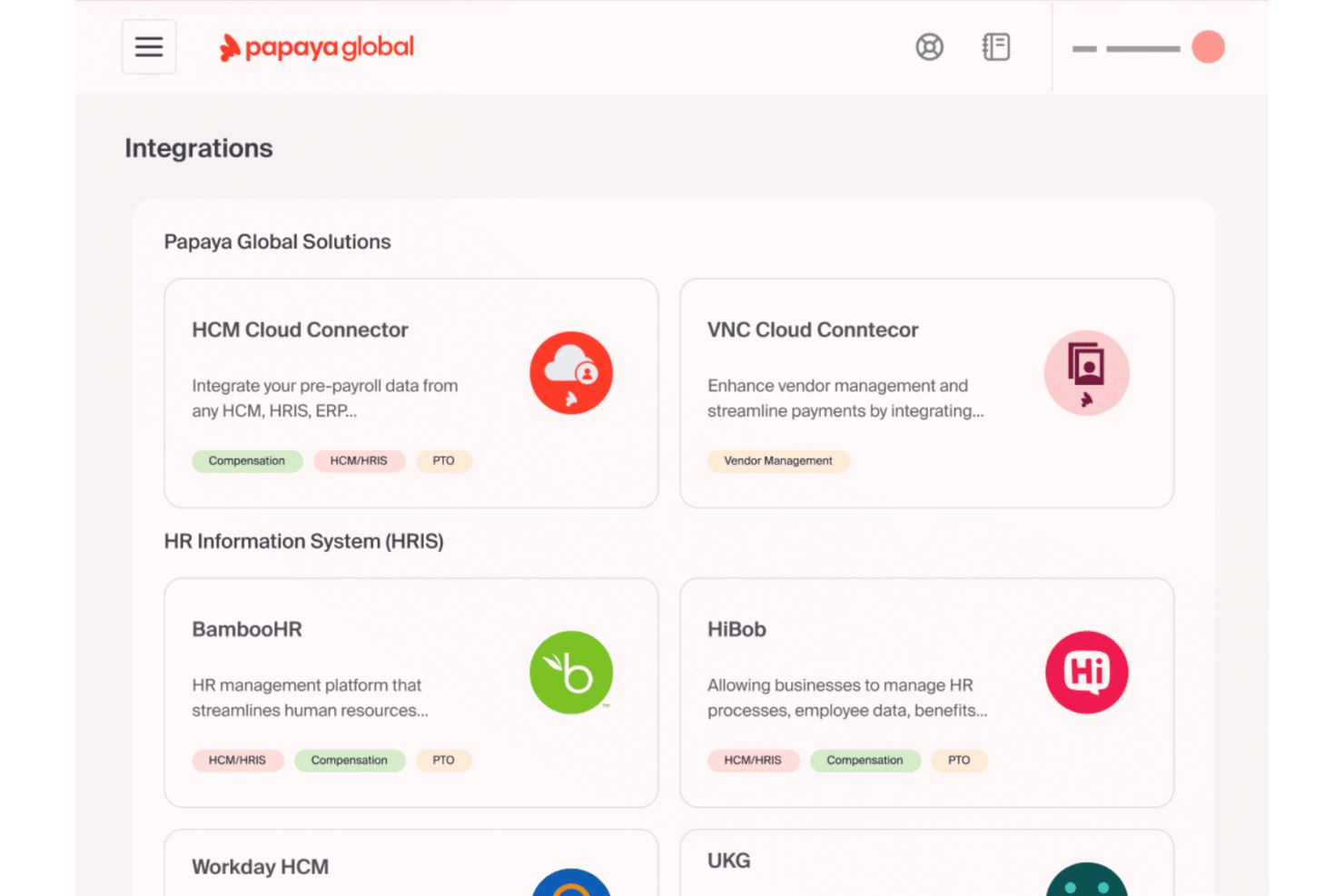Click the Workday HCM blue logo
Viewport: 1344px width, 896px height.
click(571, 882)
